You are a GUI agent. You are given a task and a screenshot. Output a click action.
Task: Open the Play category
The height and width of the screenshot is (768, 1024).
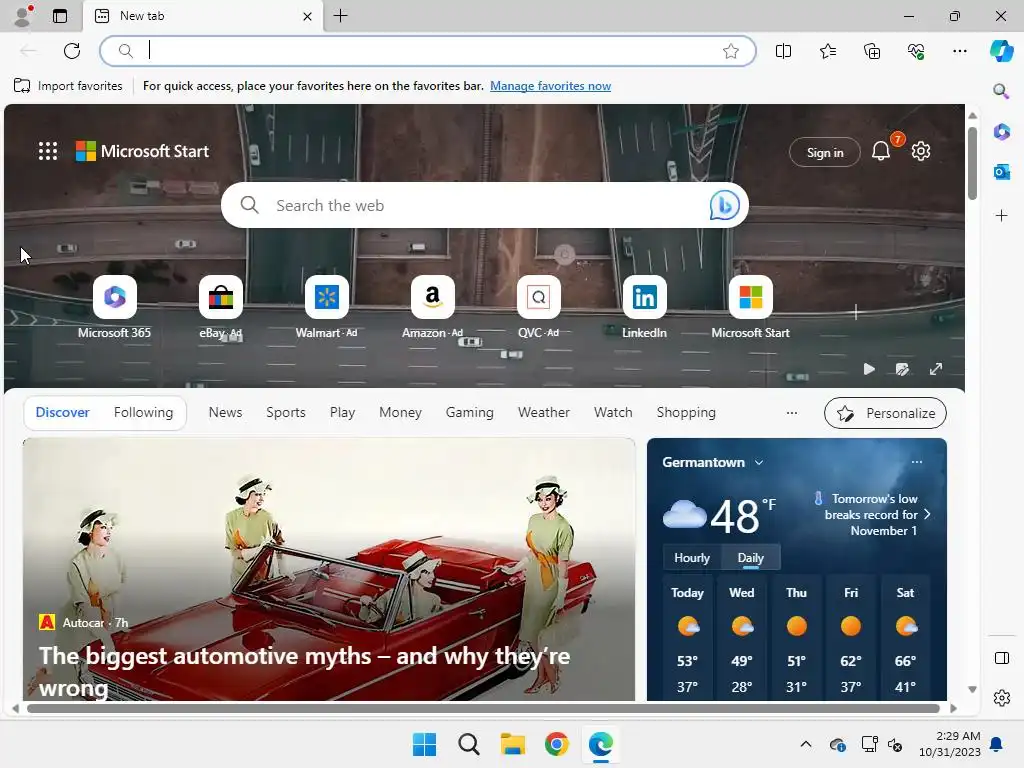pyautogui.click(x=342, y=413)
